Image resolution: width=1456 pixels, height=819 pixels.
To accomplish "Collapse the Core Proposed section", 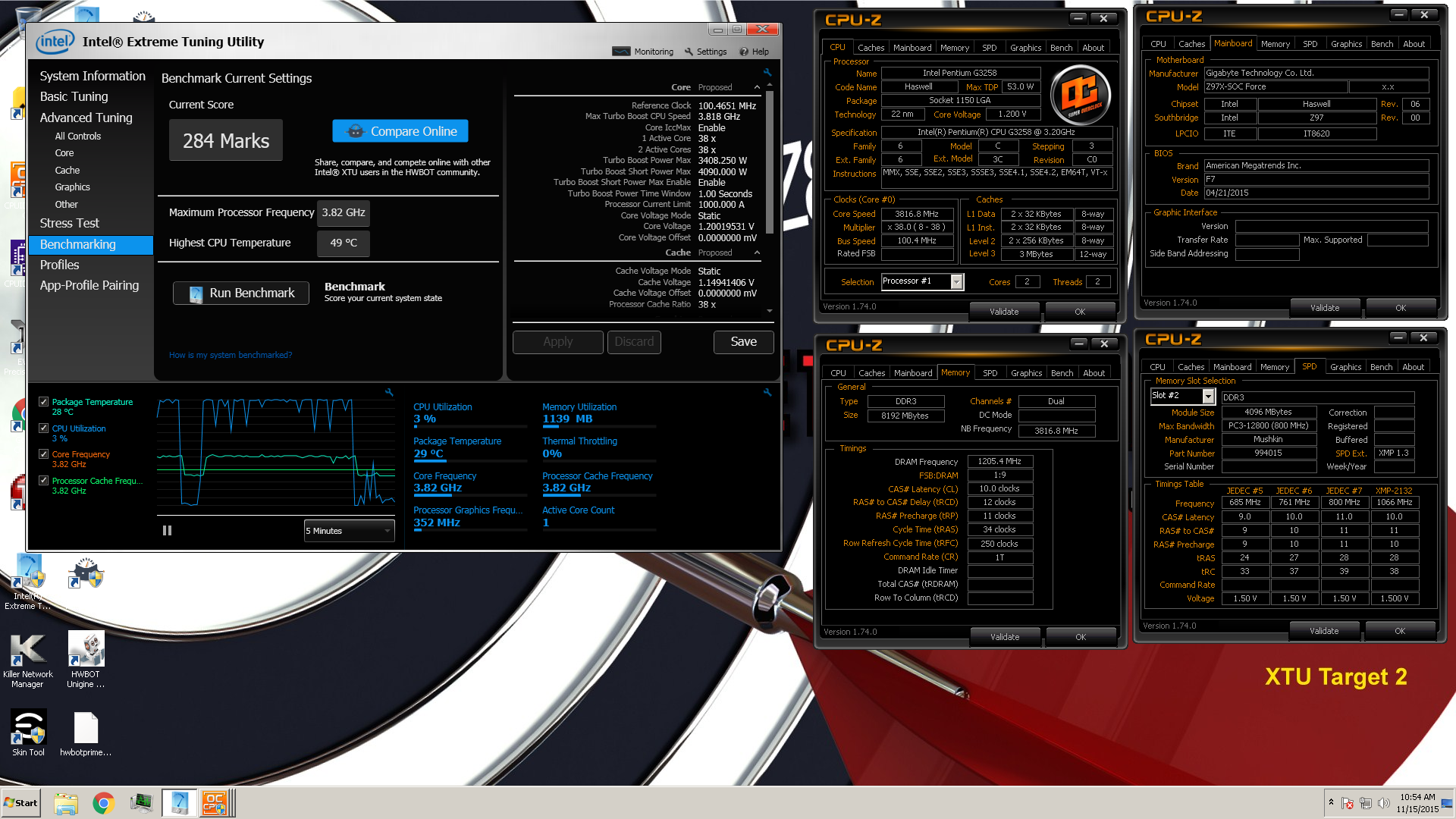I will point(757,87).
